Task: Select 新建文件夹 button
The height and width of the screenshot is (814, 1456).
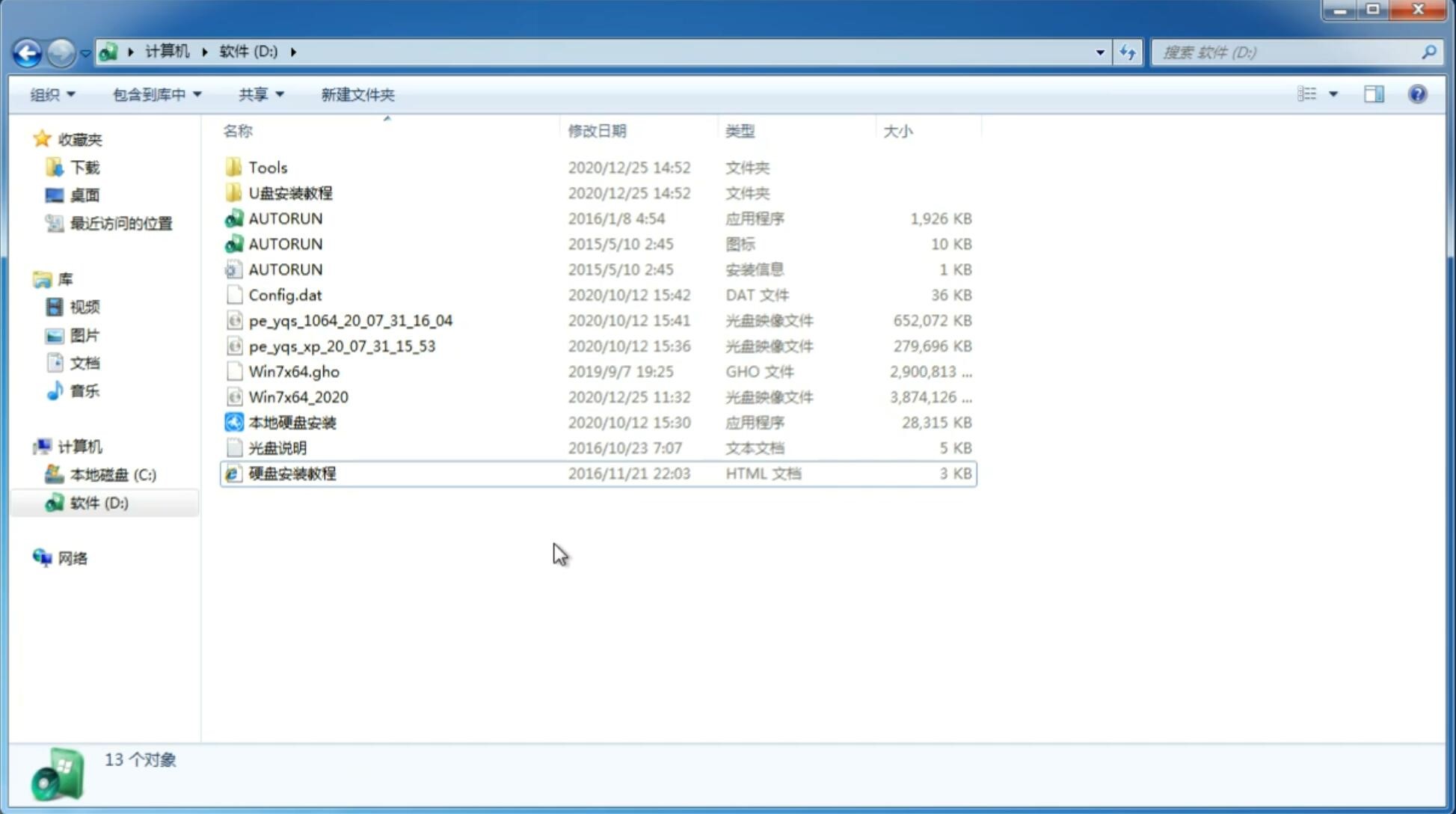Action: (357, 94)
